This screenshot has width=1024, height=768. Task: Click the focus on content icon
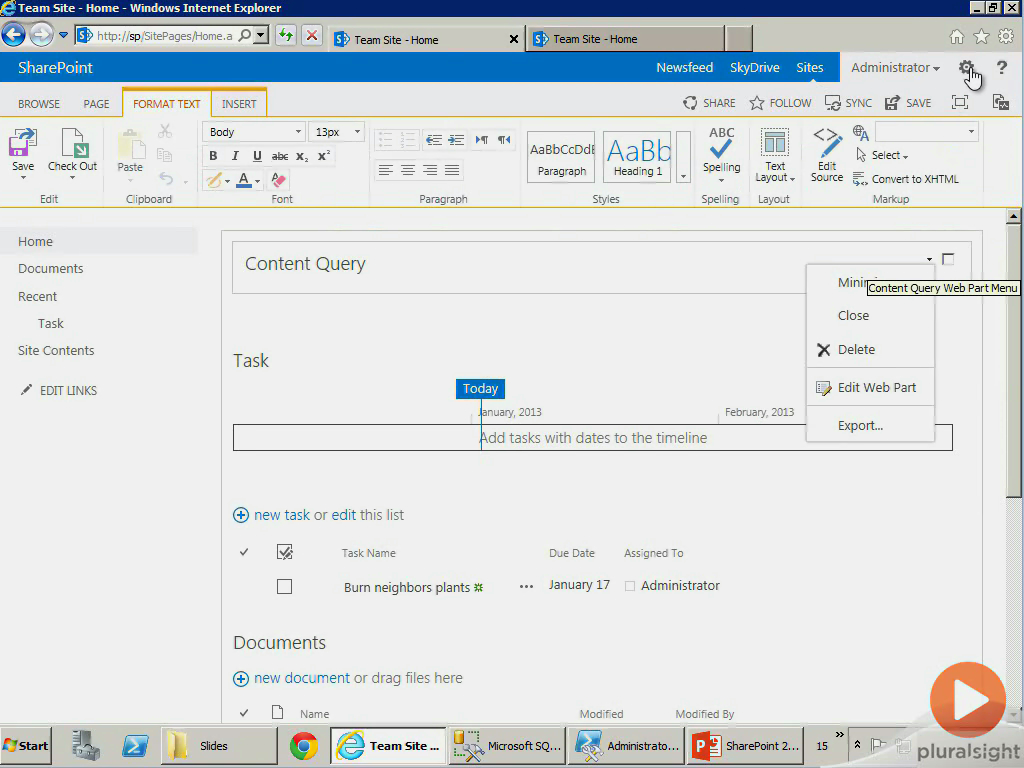959,102
